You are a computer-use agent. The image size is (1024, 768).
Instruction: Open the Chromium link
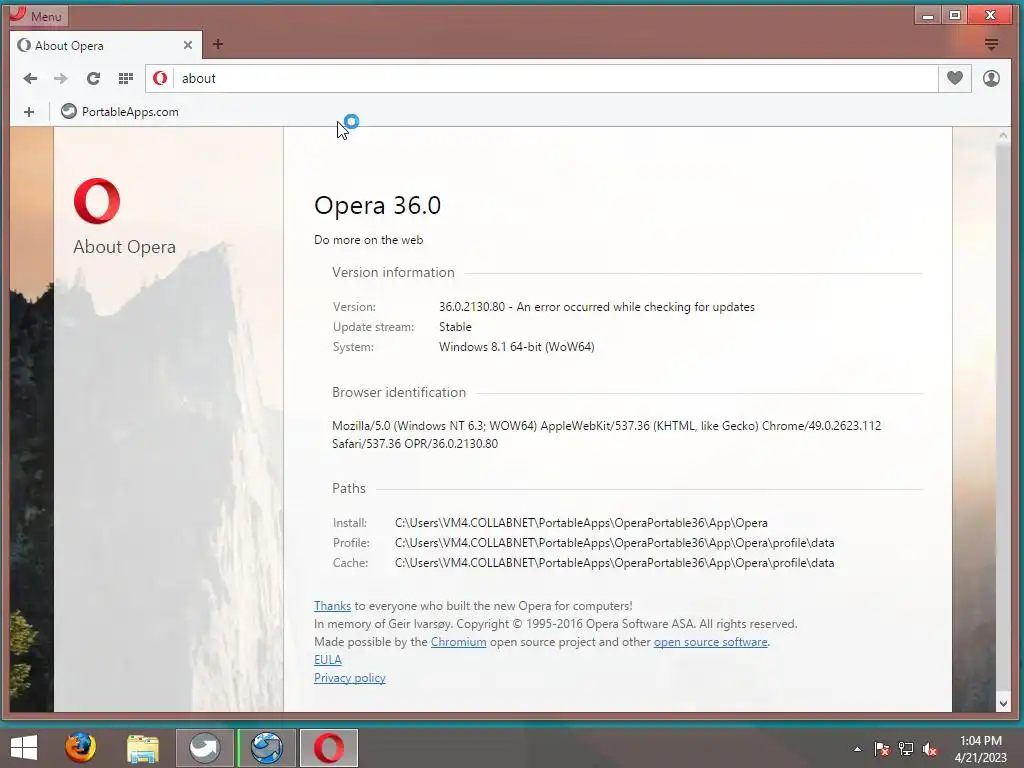[458, 642]
